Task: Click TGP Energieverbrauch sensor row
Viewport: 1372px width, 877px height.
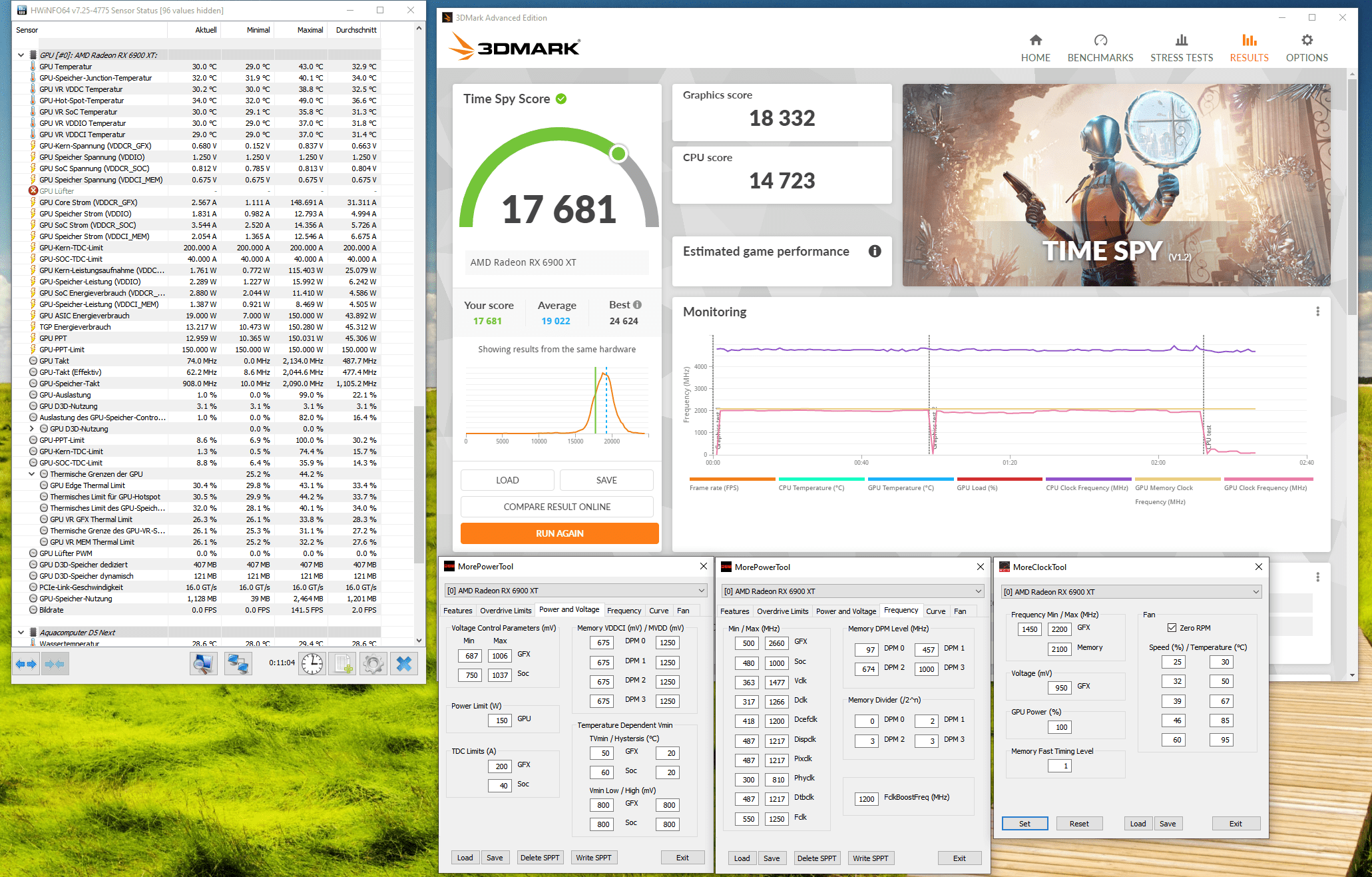Action: point(197,327)
